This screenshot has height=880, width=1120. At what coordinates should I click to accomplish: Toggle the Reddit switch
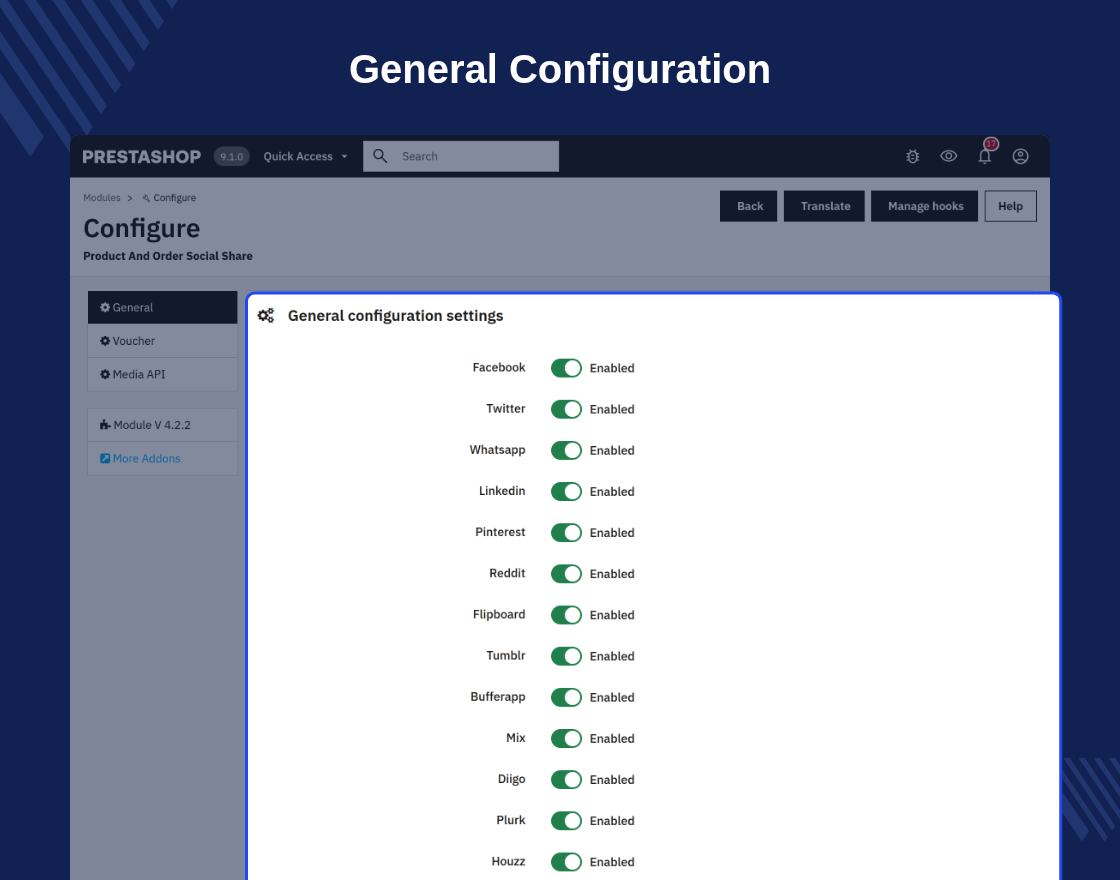pyautogui.click(x=566, y=574)
